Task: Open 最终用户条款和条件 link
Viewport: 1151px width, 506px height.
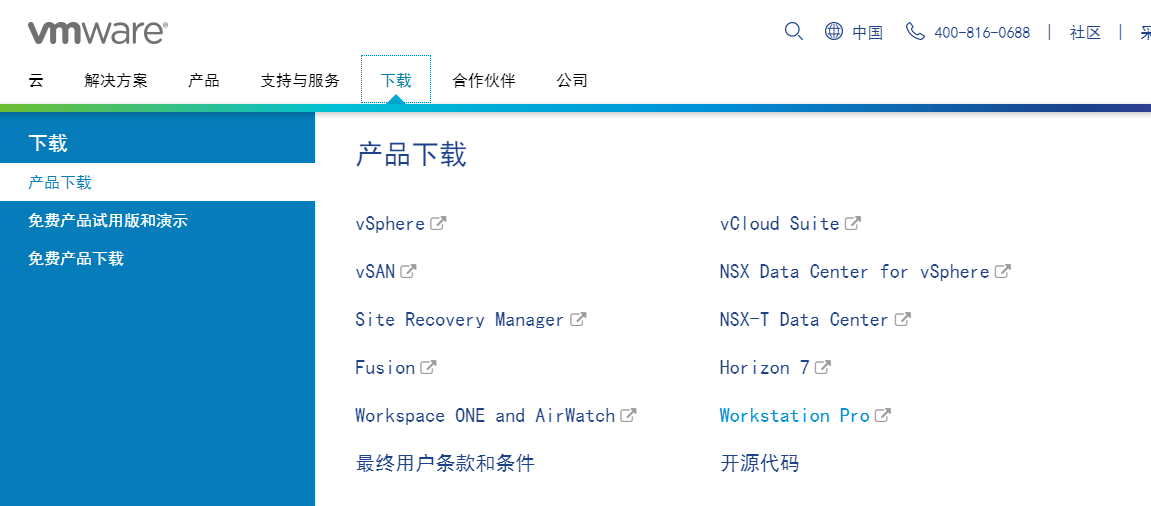Action: pyautogui.click(x=445, y=463)
